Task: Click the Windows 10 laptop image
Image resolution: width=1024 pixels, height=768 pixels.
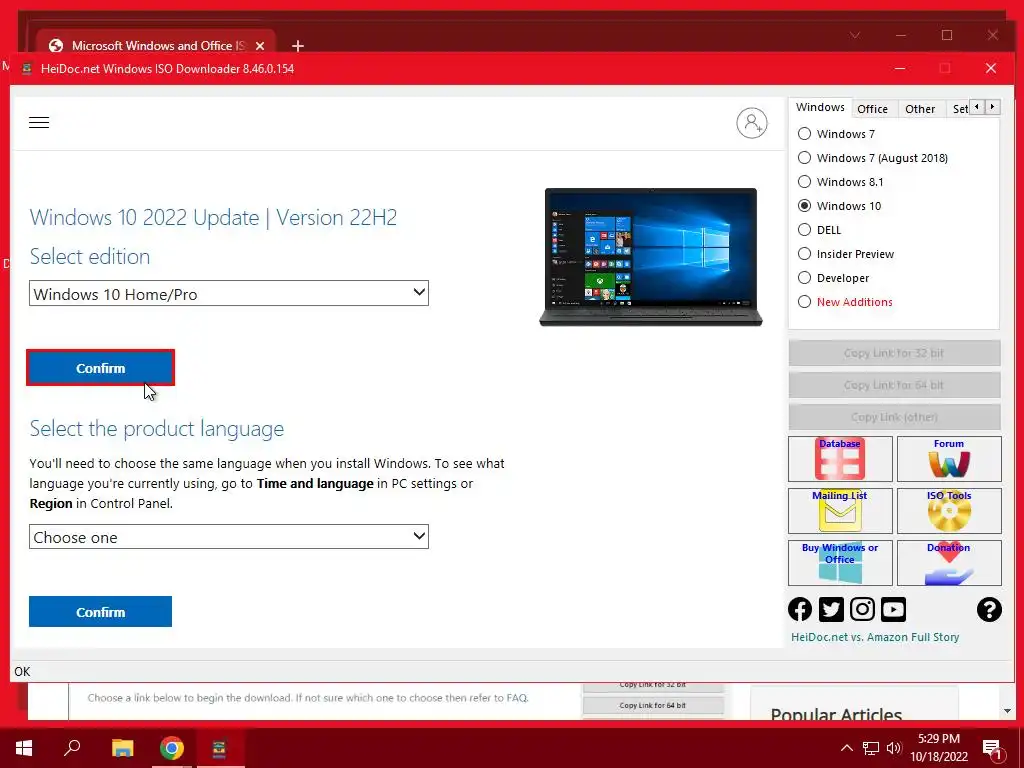Action: [x=651, y=257]
